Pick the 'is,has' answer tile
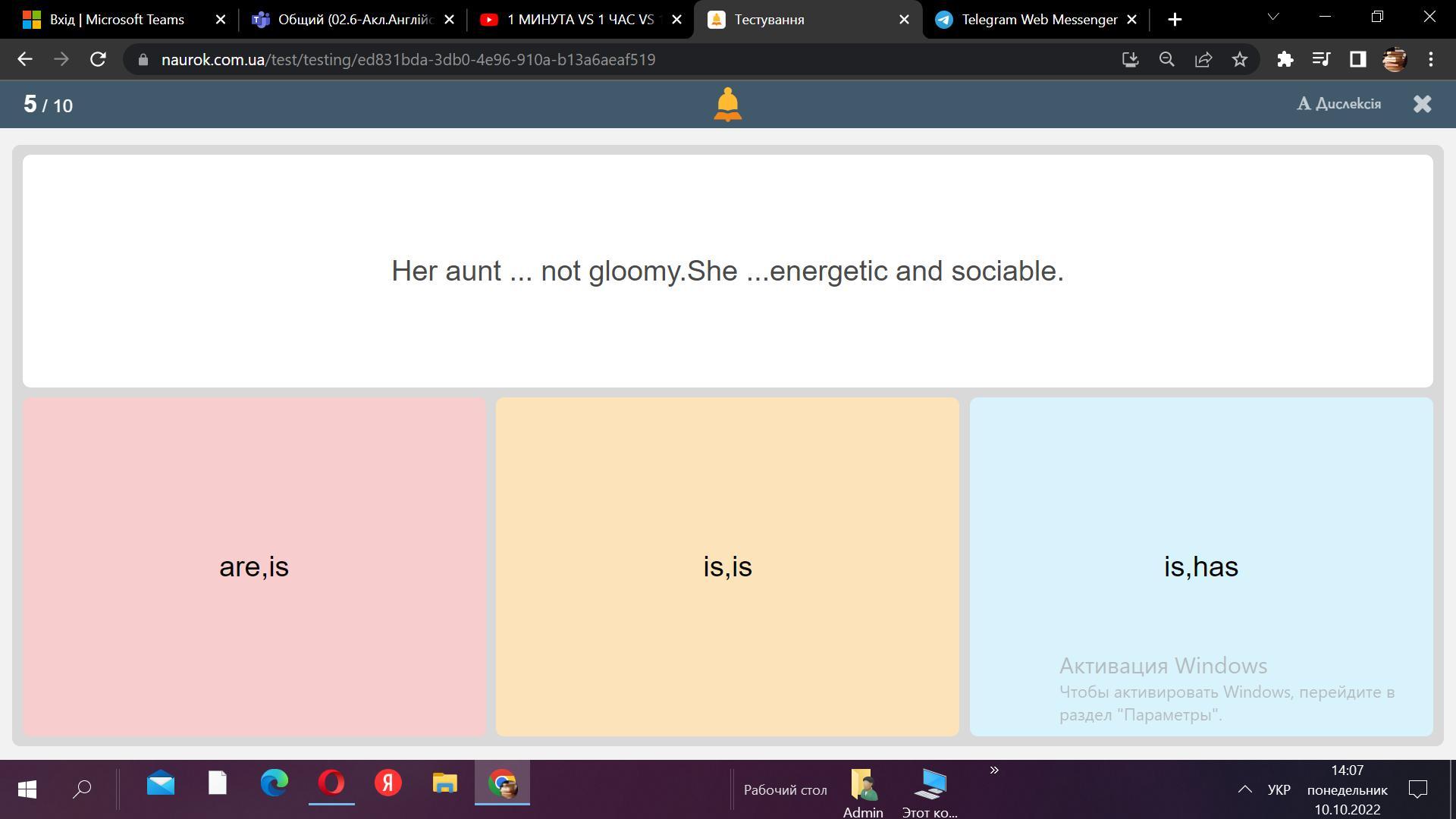1456x819 pixels. pyautogui.click(x=1200, y=566)
